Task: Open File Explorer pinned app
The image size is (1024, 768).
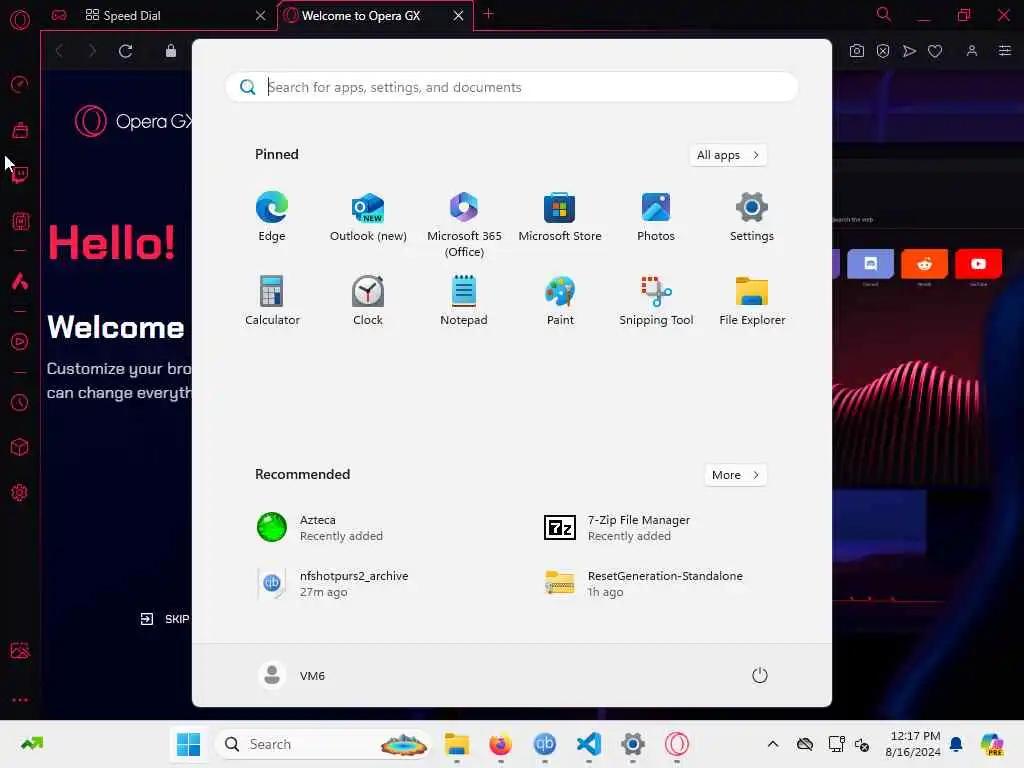Action: point(752,300)
